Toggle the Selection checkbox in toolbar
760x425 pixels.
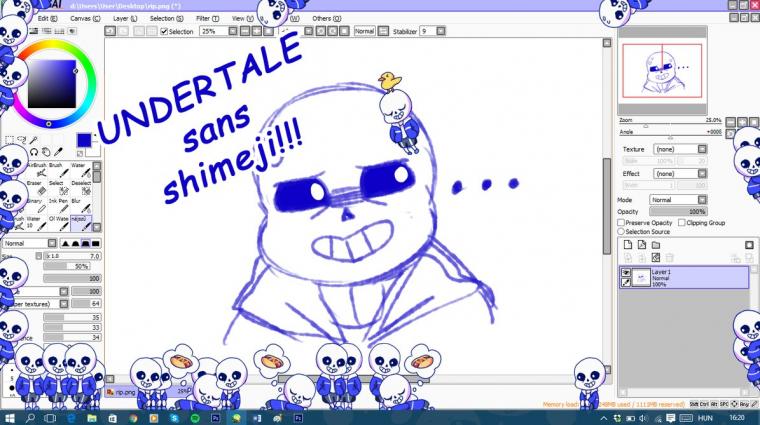tap(164, 31)
